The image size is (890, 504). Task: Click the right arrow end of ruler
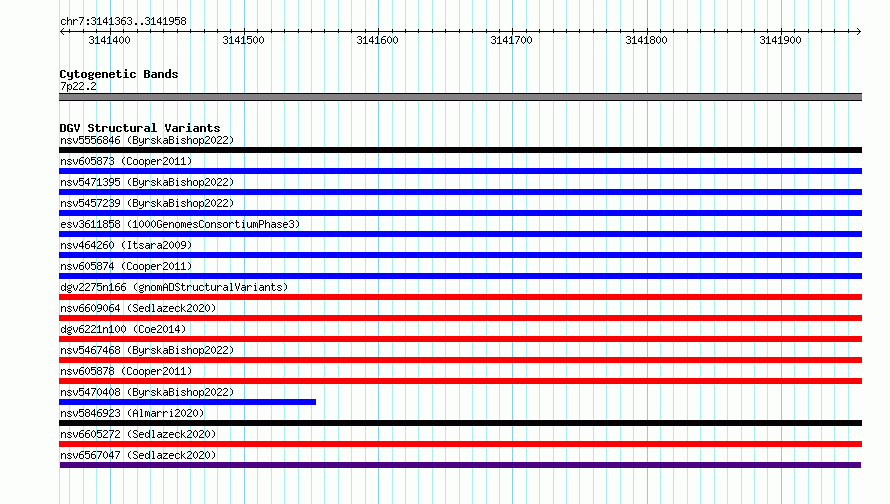tap(859, 32)
